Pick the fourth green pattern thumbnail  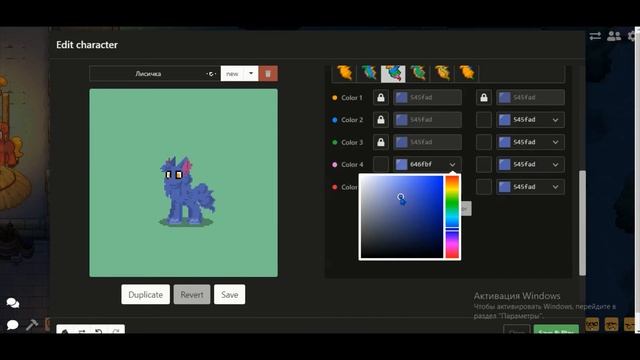tap(418, 73)
